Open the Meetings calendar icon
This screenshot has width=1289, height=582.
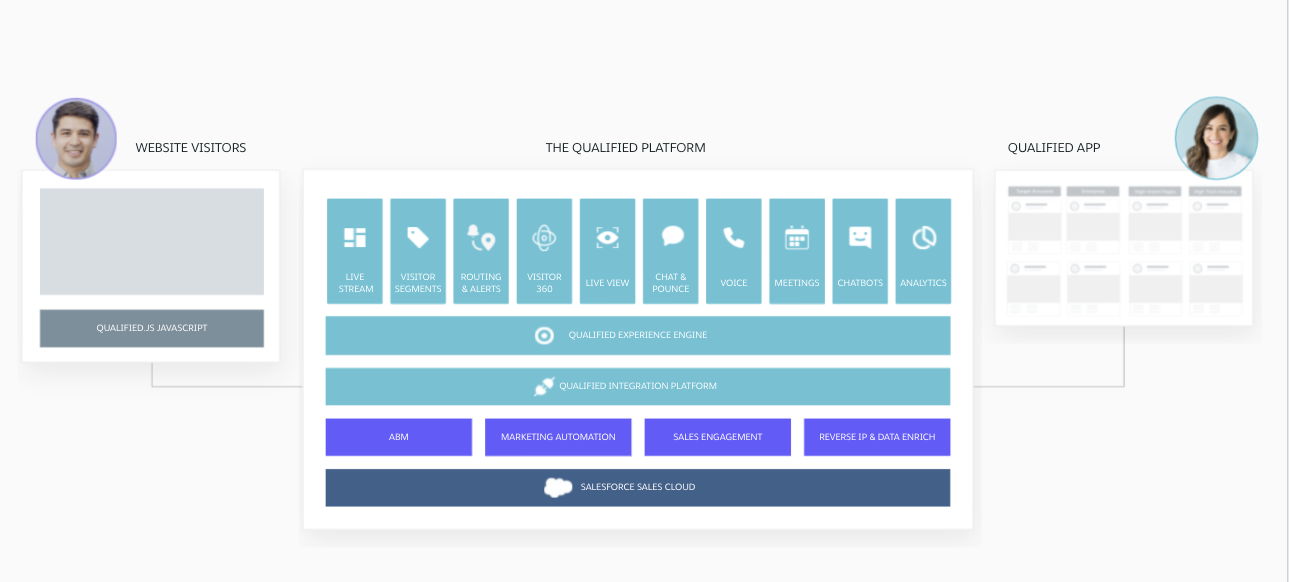[x=797, y=237]
